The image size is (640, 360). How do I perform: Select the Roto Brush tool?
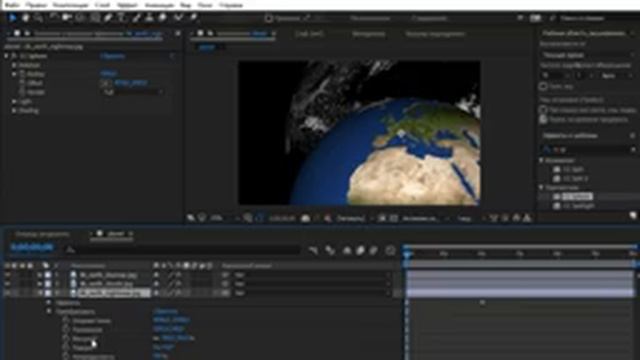tap(178, 18)
